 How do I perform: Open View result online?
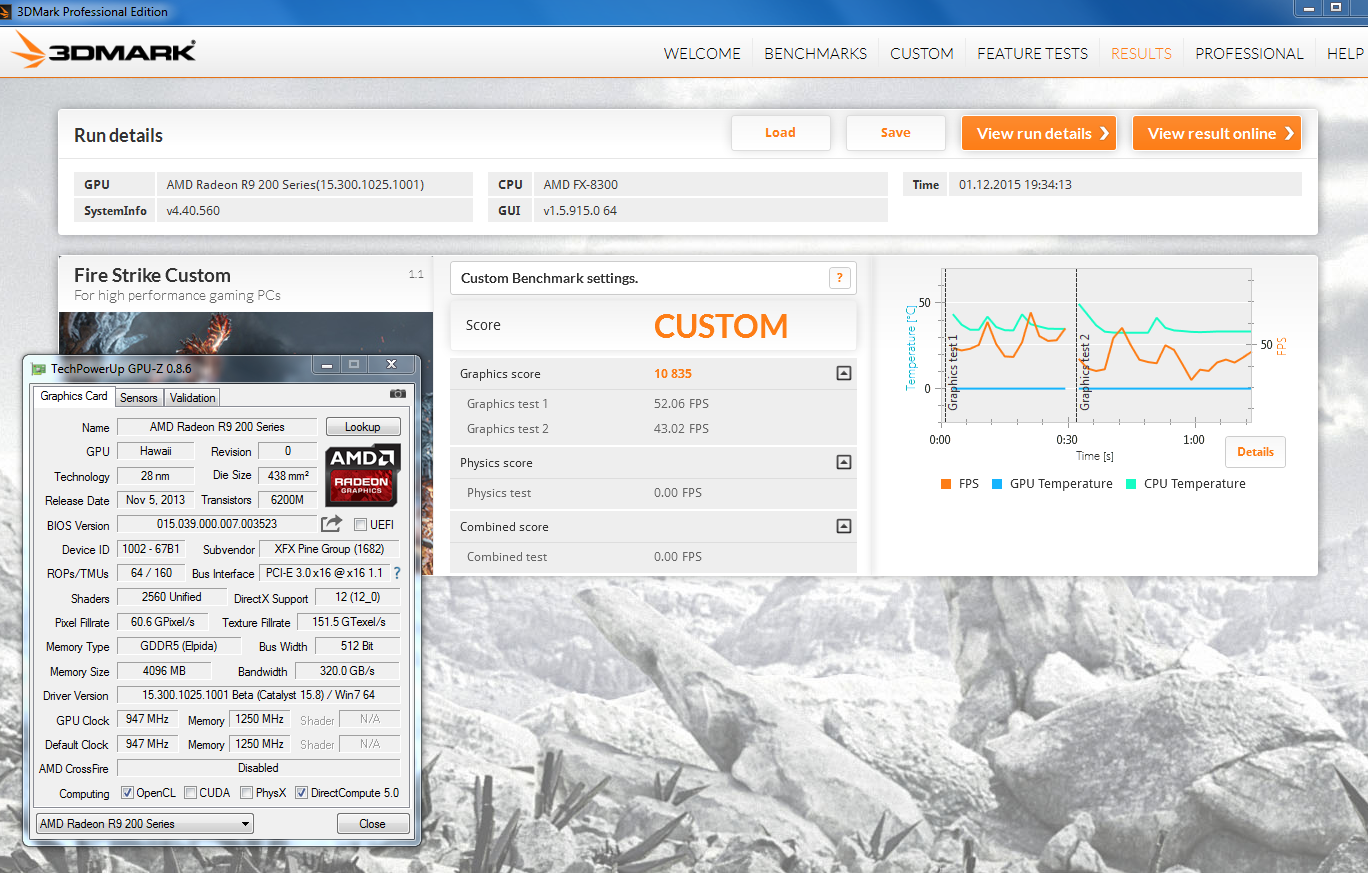click(1217, 133)
